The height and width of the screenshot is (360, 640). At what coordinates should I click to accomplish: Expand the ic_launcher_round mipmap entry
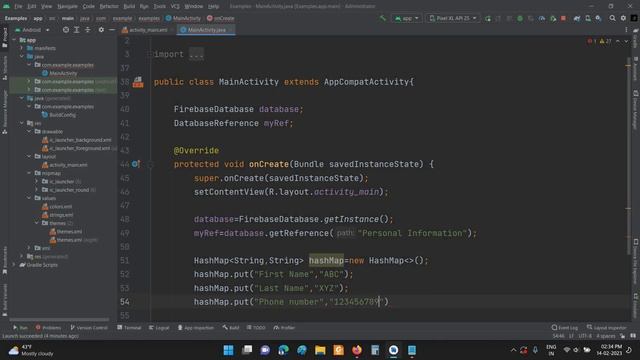[37, 190]
